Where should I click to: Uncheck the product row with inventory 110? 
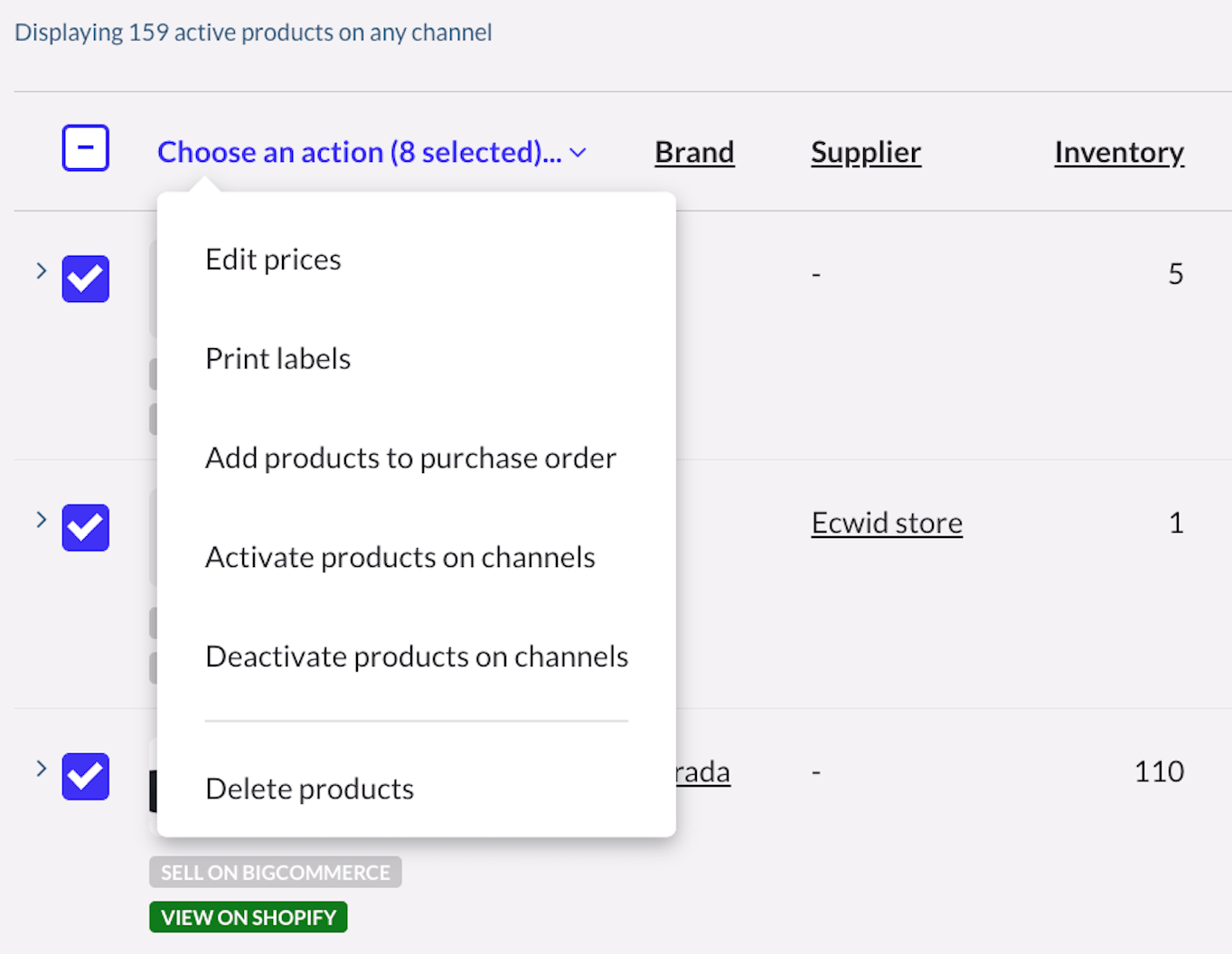coord(86,777)
